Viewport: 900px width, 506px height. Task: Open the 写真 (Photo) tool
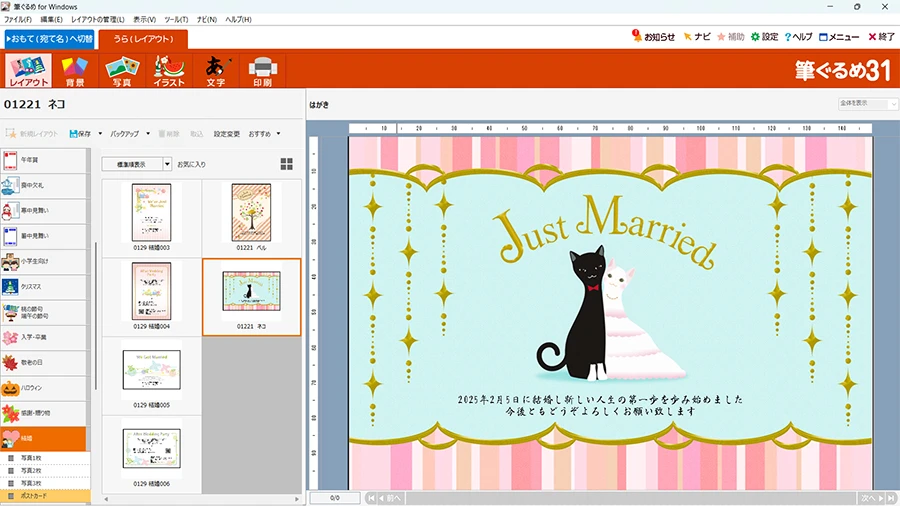point(121,70)
